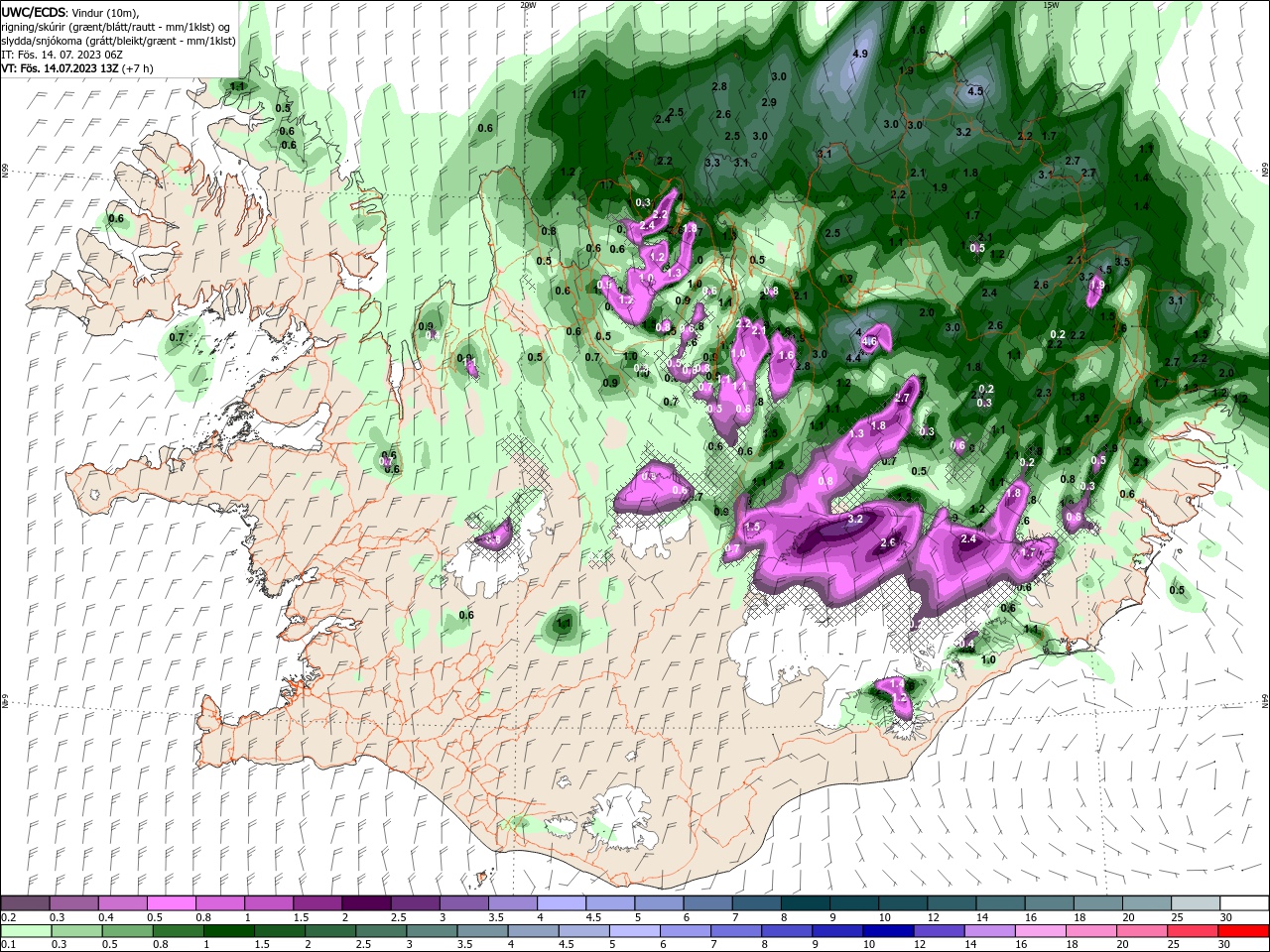This screenshot has height=952, width=1270.
Task: Click the initial time line 'IT: Fös. 14. 07. 2023 06Z'
Action: click(60, 55)
